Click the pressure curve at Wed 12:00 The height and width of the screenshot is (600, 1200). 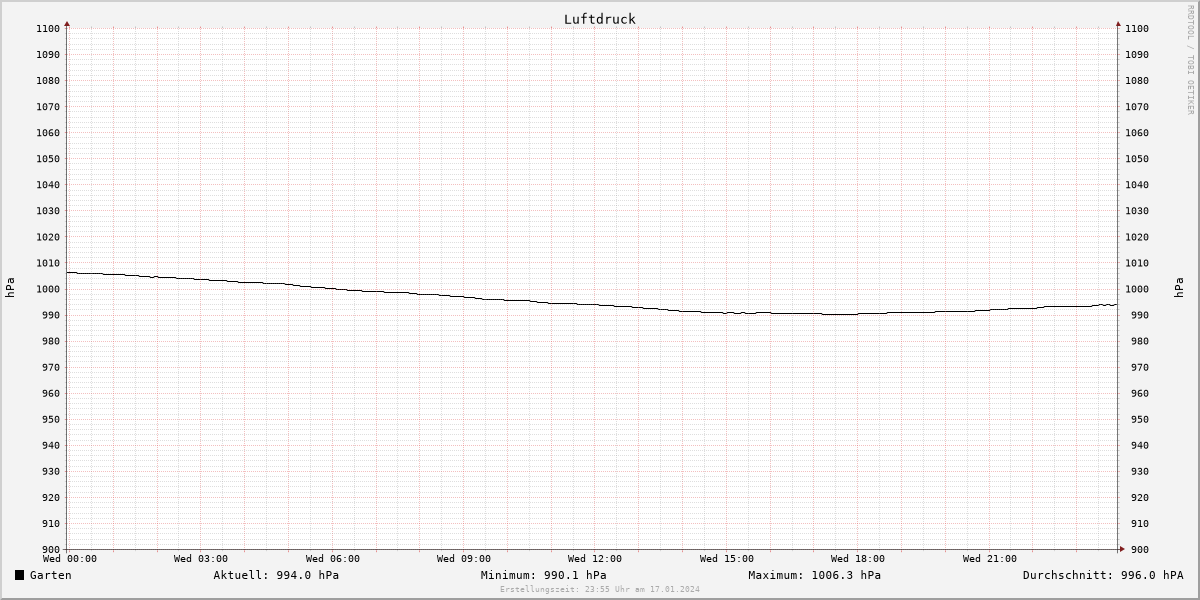[x=595, y=304]
